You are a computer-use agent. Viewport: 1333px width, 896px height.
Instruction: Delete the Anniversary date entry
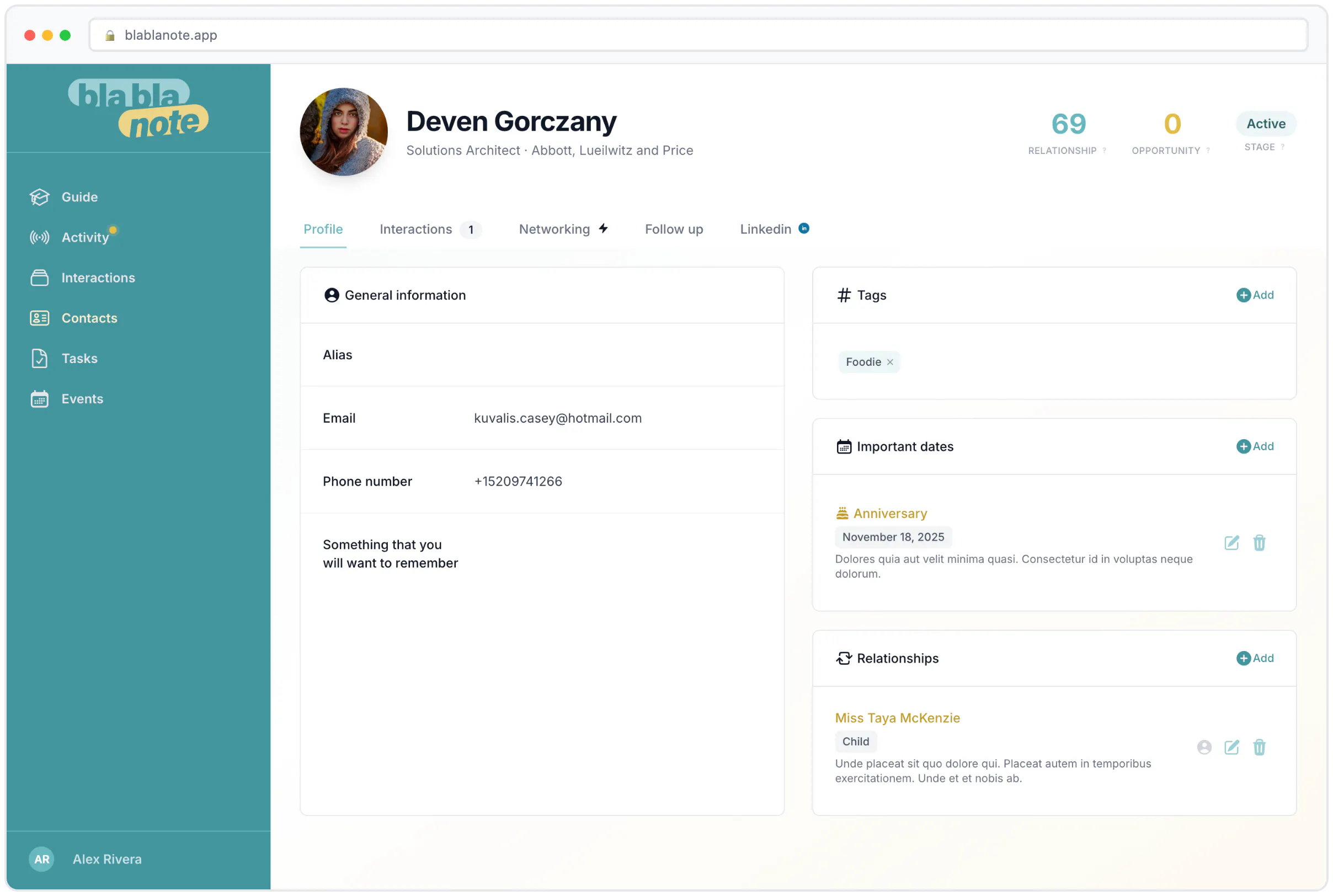(1259, 543)
